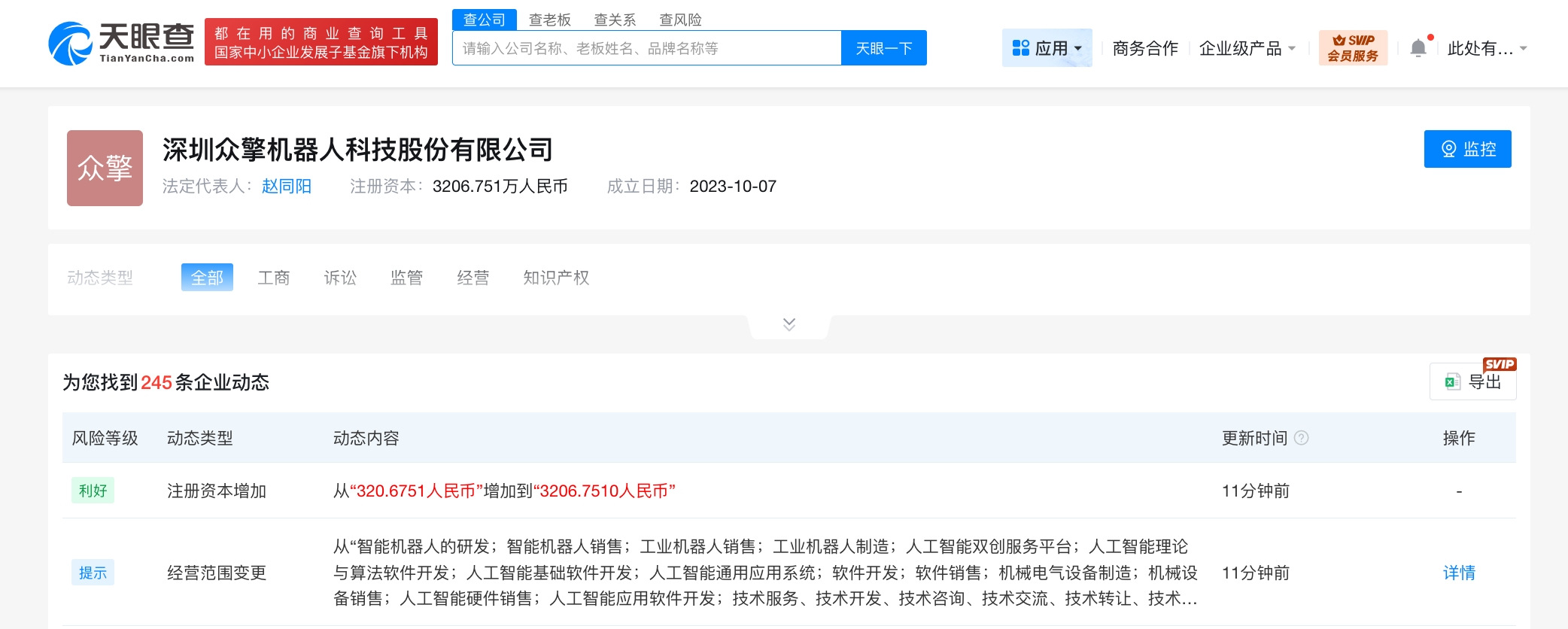The image size is (1568, 629).
Task: Click the 天眼一下 search button
Action: coord(884,48)
